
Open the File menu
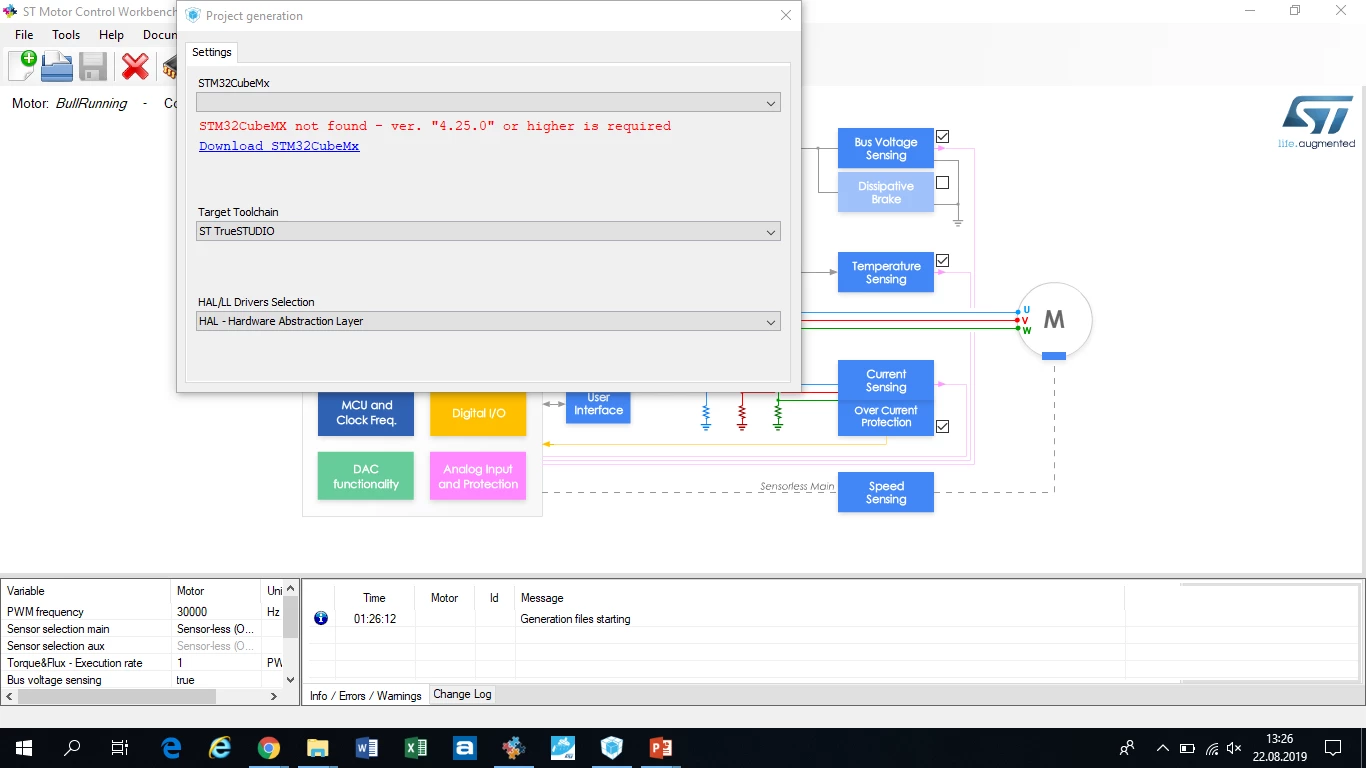click(25, 35)
